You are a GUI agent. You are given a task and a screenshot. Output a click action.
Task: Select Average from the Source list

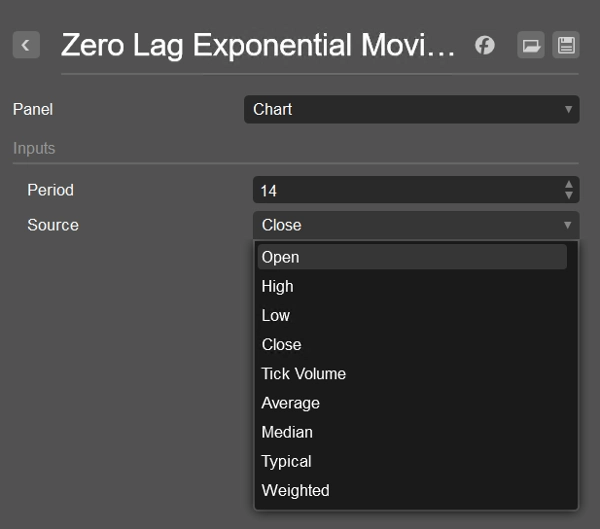point(412,403)
